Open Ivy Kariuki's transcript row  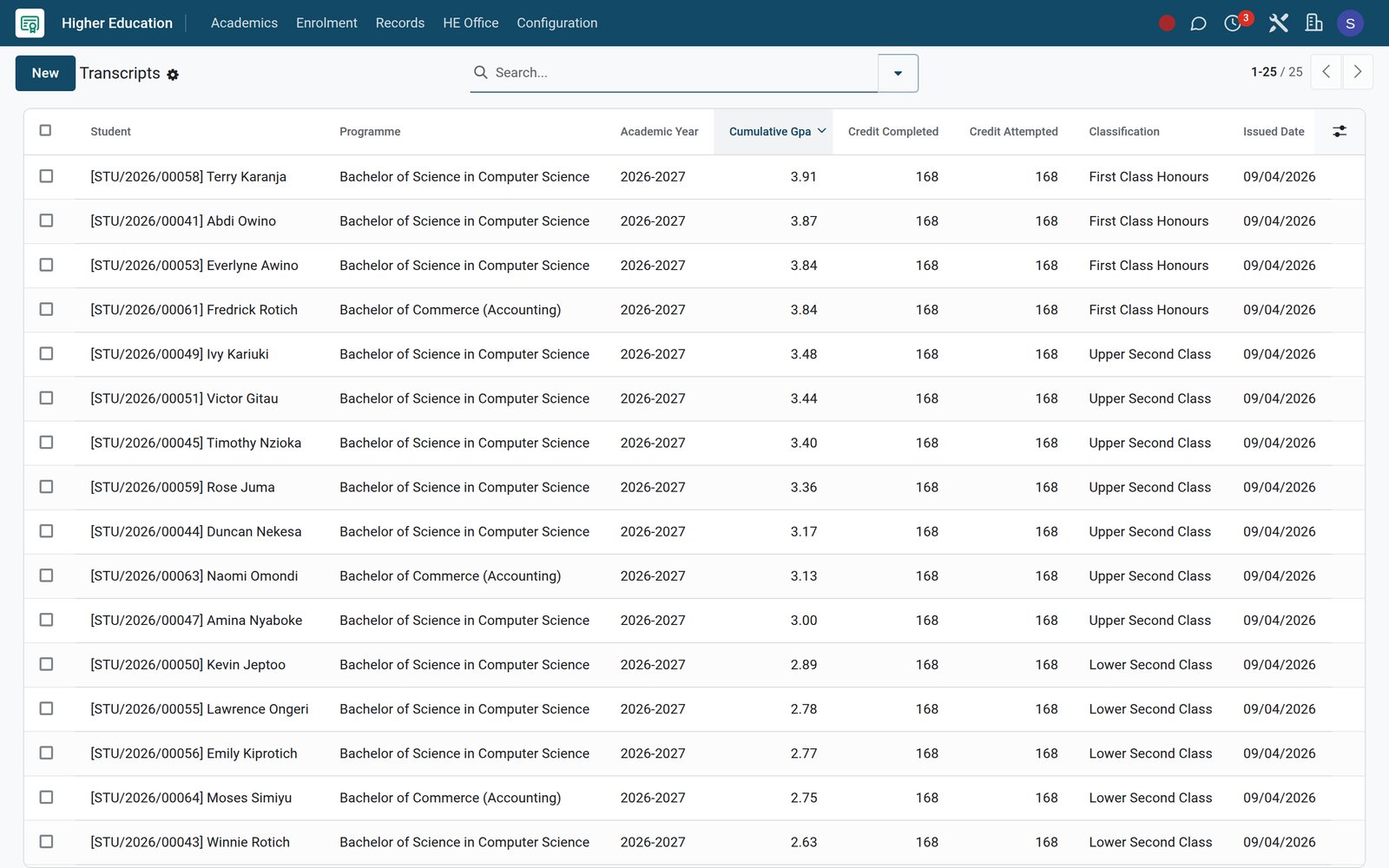pyautogui.click(x=694, y=354)
